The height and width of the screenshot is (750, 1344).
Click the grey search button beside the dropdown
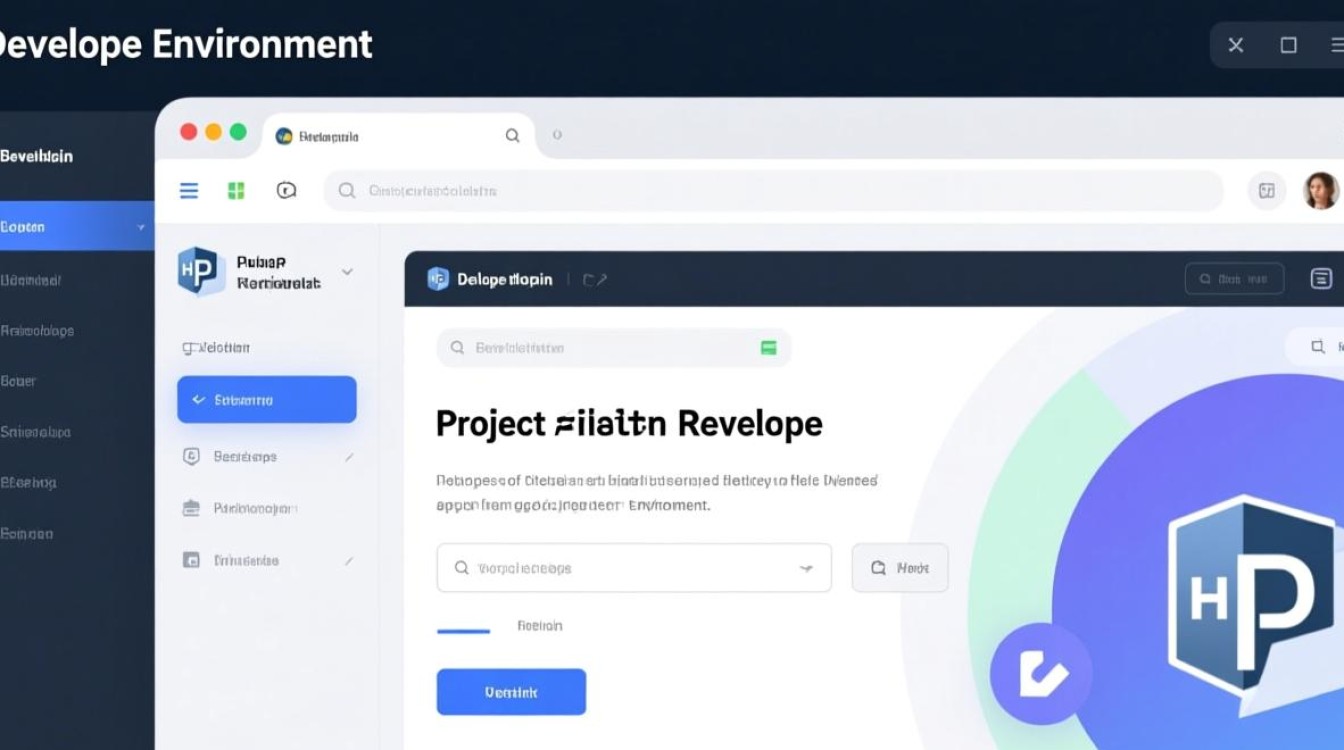[899, 568]
